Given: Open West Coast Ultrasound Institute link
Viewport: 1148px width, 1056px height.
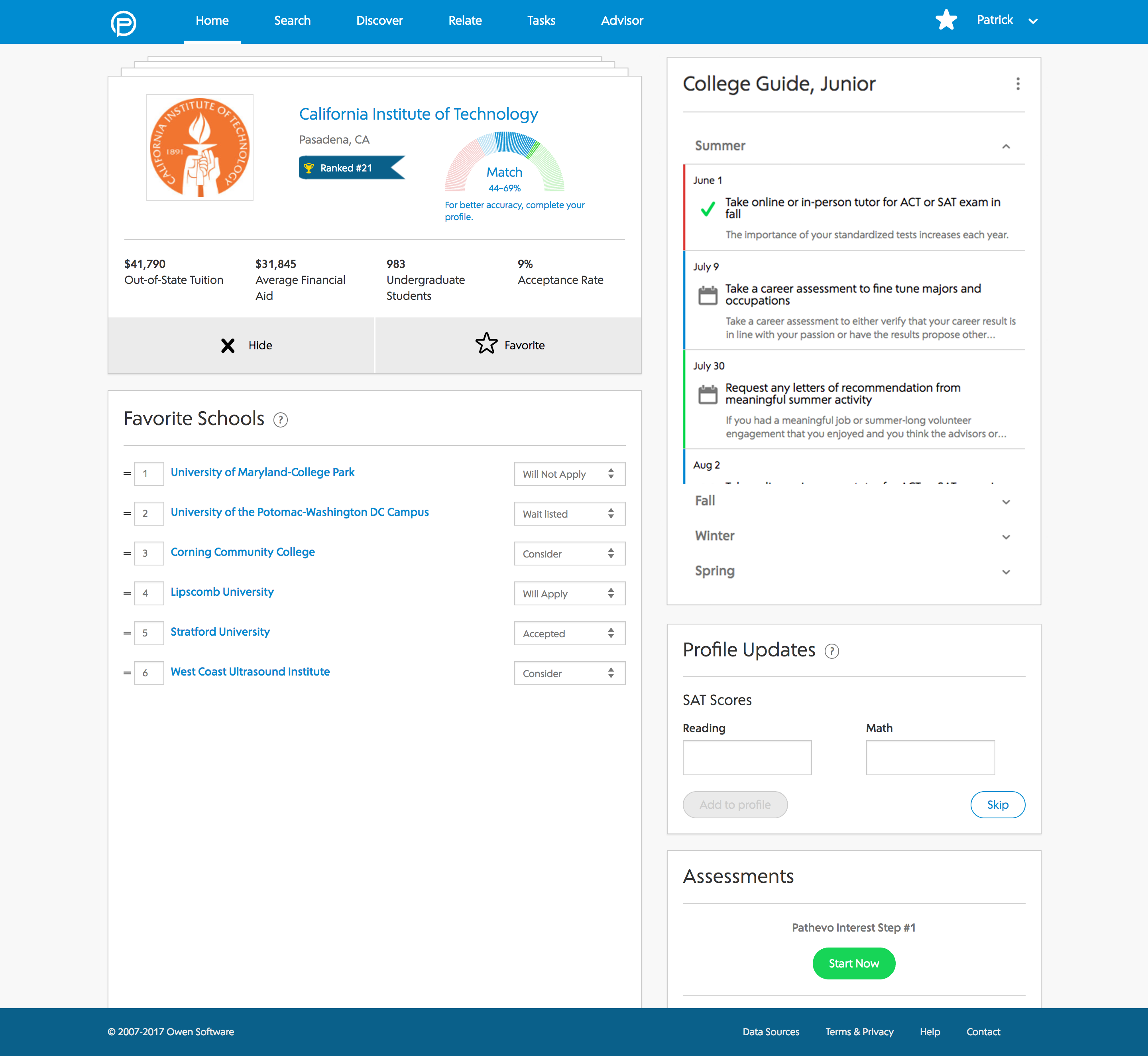Looking at the screenshot, I should coord(250,672).
